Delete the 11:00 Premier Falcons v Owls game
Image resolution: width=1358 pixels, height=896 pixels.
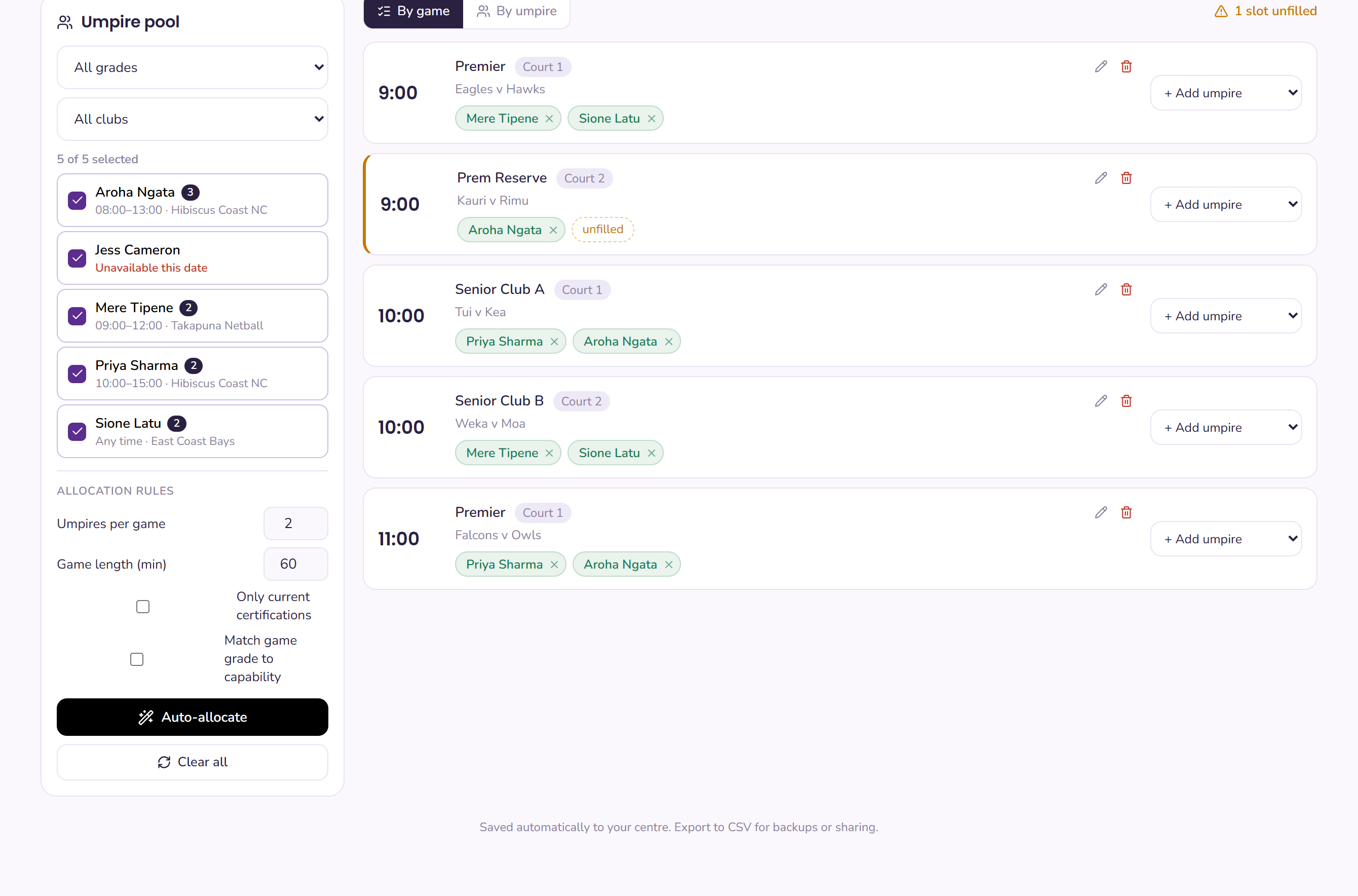coord(1126,512)
